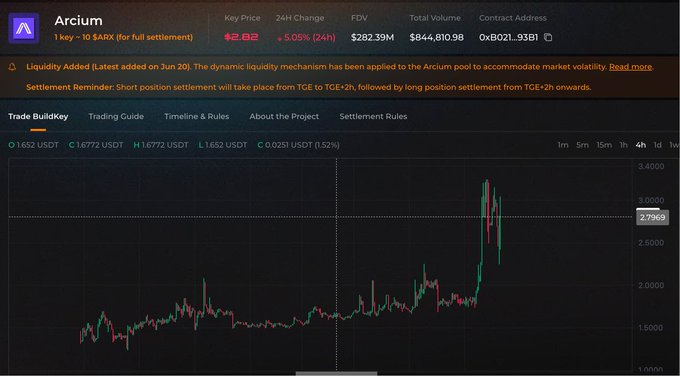Image resolution: width=680 pixels, height=376 pixels.
Task: Copy the contract address with copy icon
Action: 548,37
